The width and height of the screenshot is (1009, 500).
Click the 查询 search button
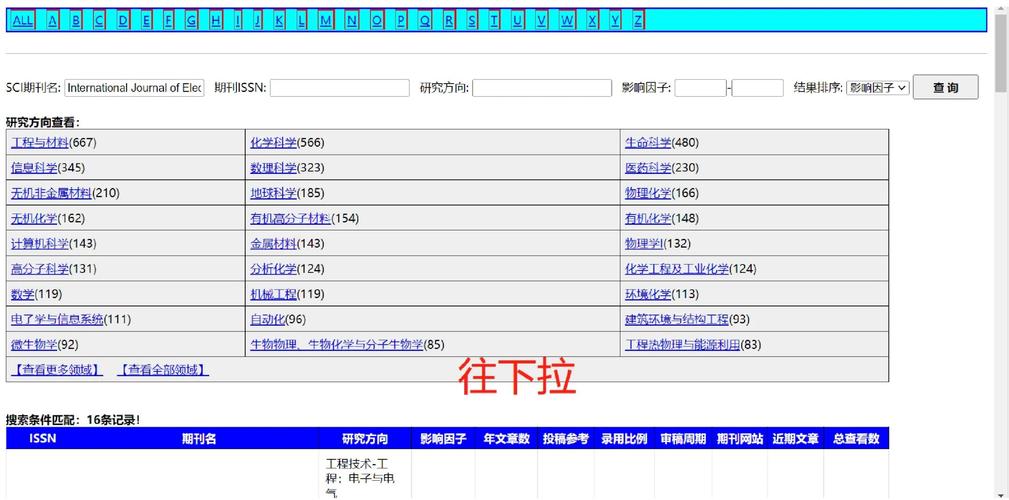(945, 88)
